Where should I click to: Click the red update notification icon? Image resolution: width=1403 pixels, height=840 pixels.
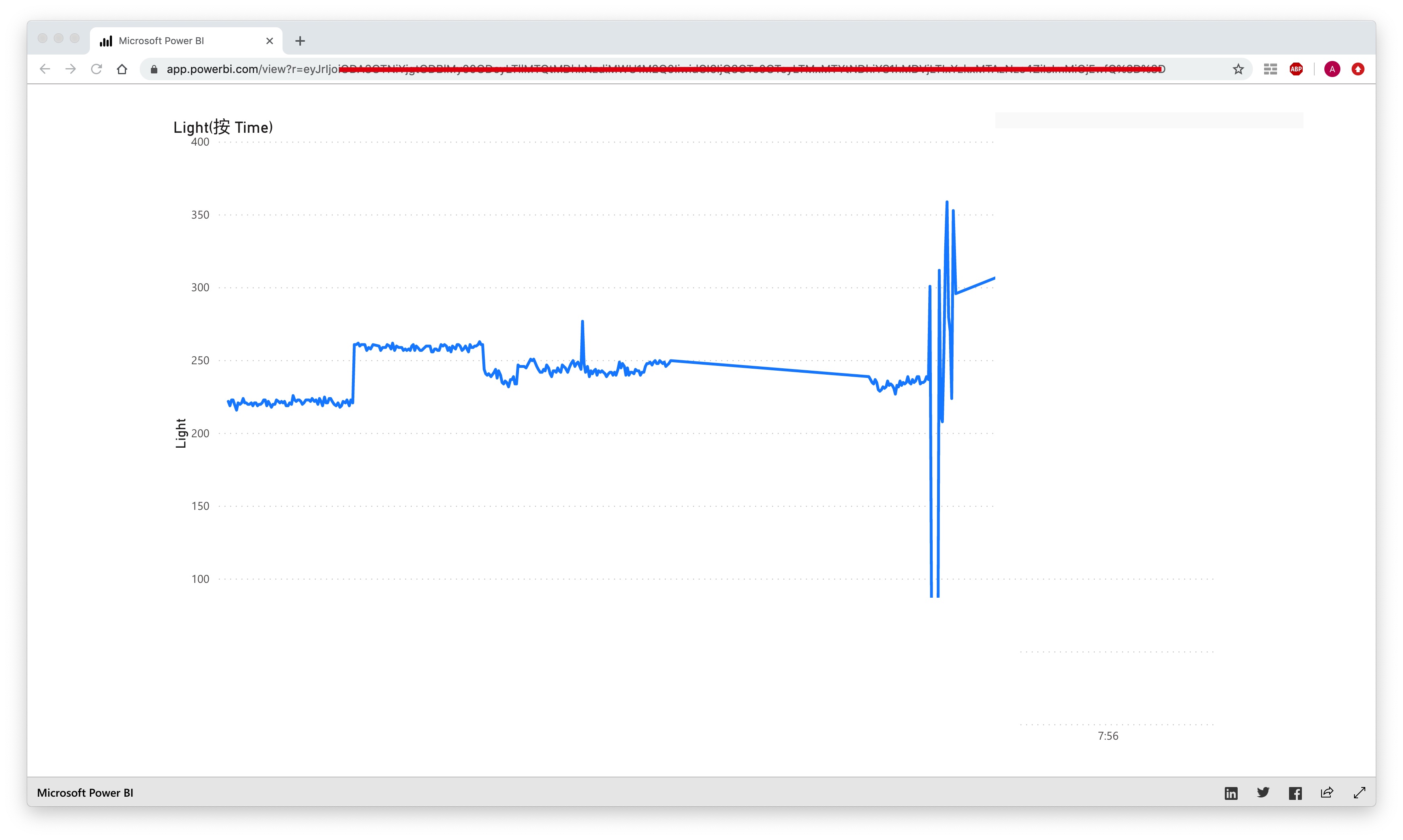[x=1358, y=69]
